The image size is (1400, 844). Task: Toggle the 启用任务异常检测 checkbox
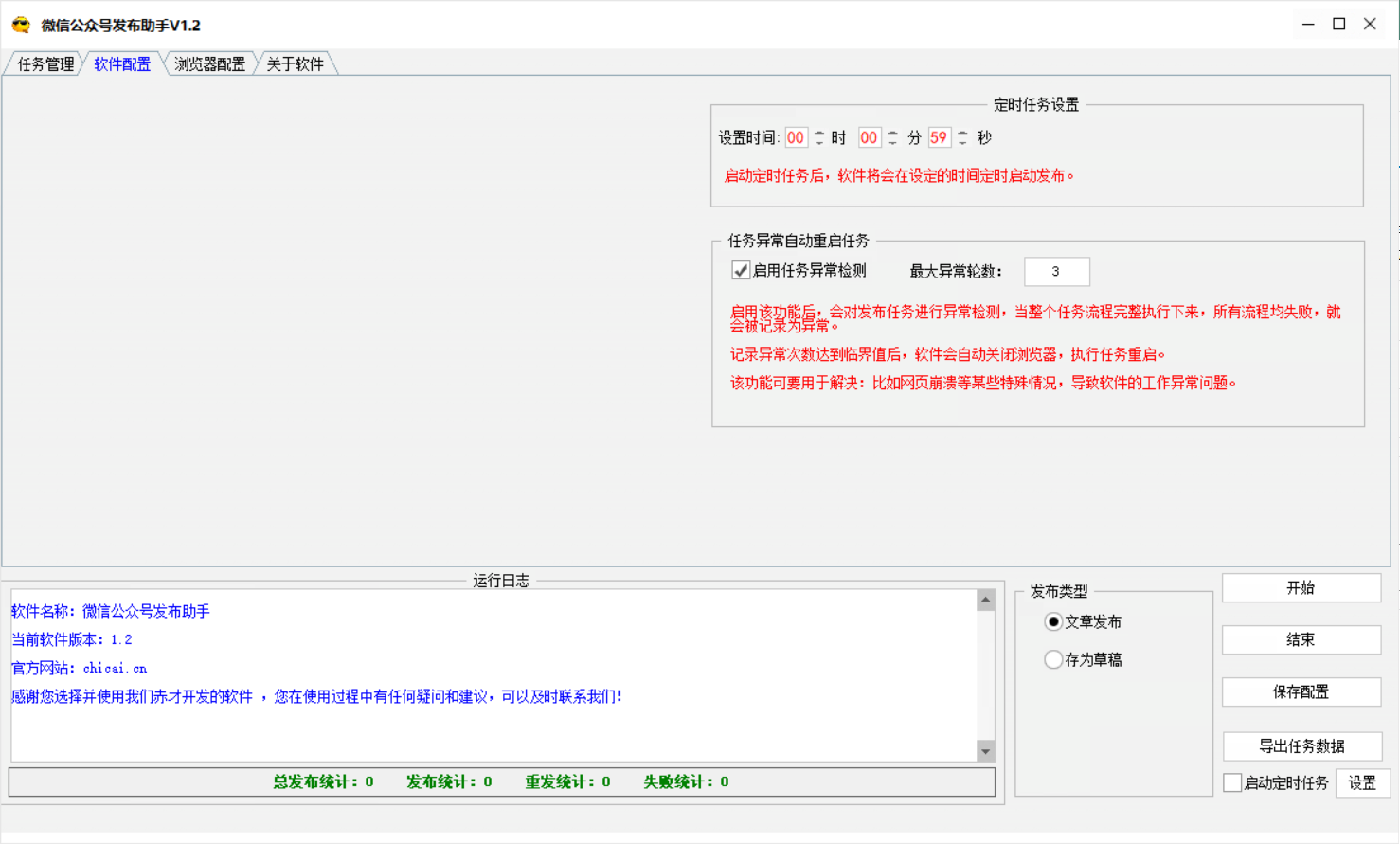click(x=741, y=271)
